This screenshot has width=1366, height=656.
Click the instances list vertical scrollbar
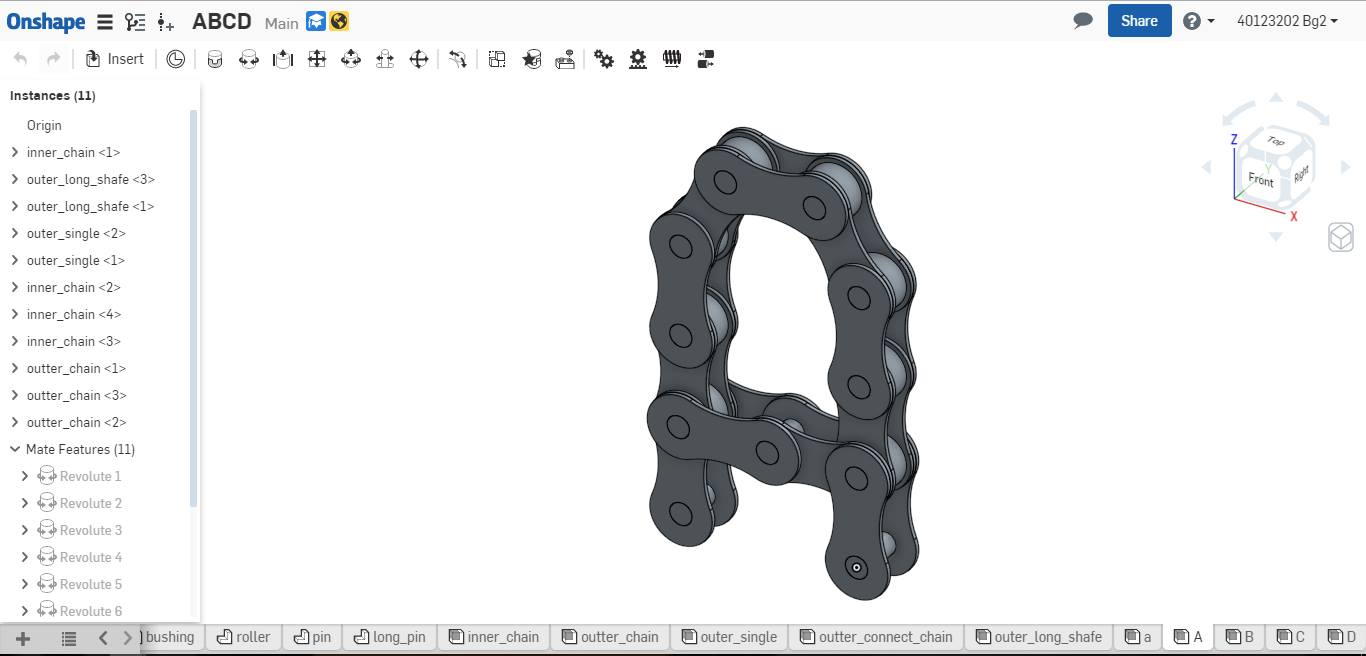tap(193, 310)
